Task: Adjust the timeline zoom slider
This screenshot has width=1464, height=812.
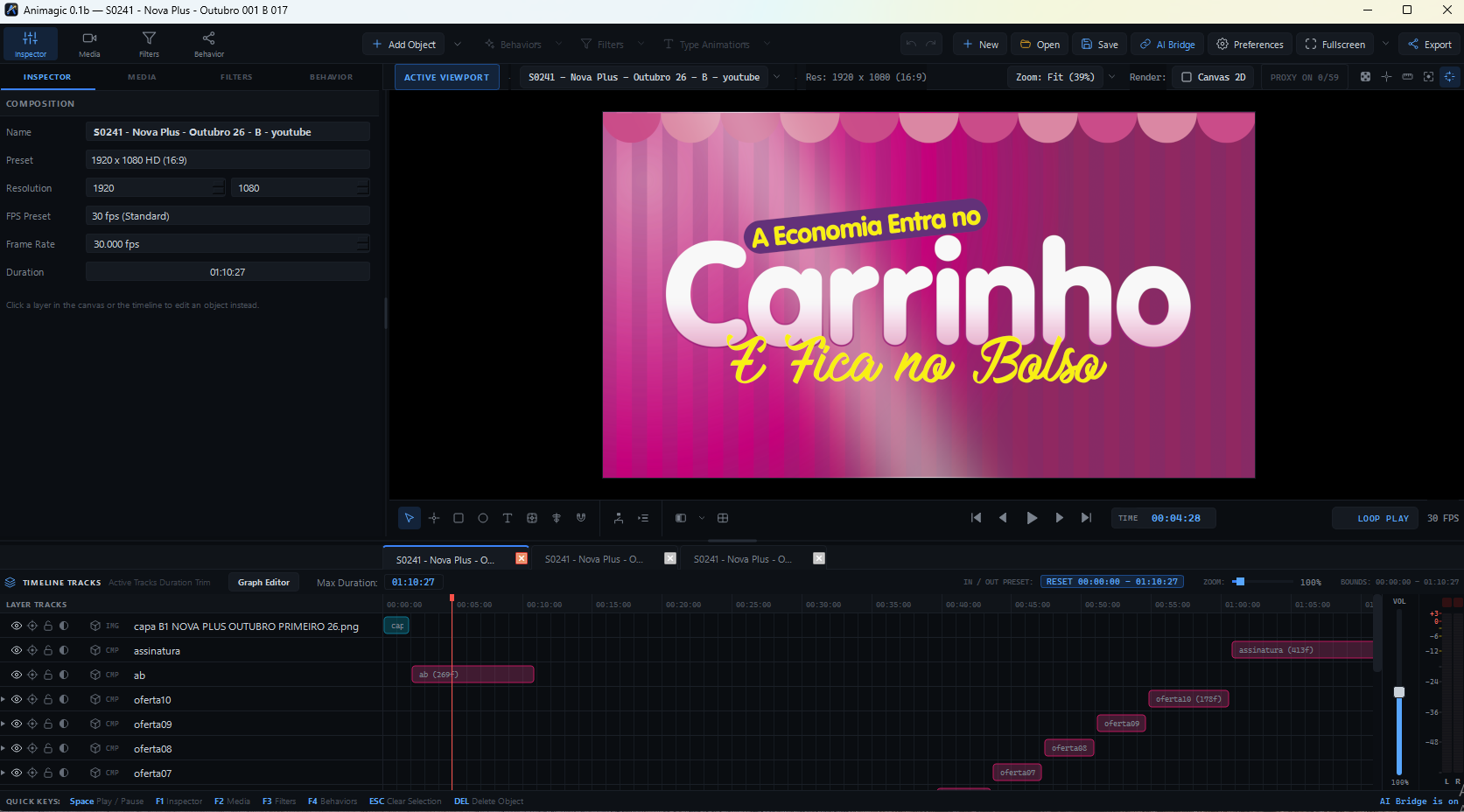Action: coord(1239,582)
